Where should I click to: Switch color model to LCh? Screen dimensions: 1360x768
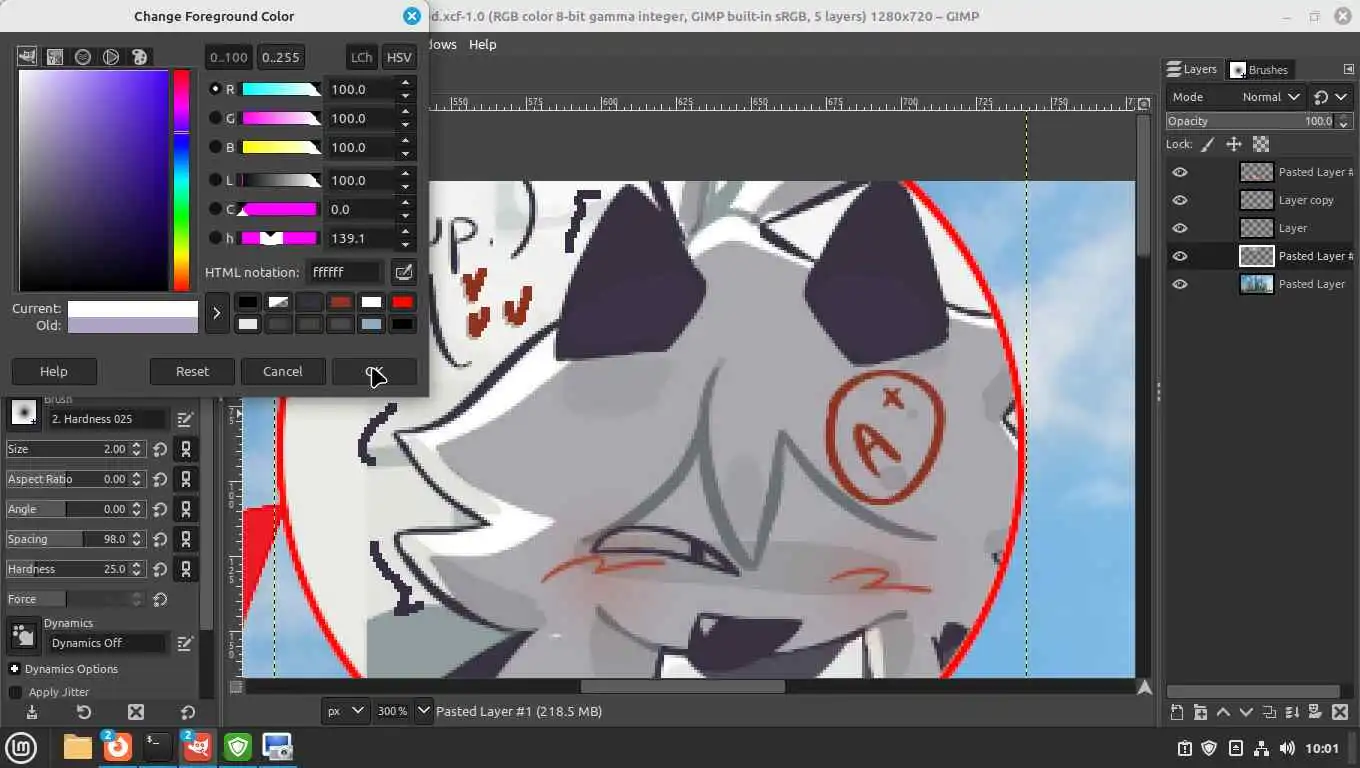pos(361,57)
